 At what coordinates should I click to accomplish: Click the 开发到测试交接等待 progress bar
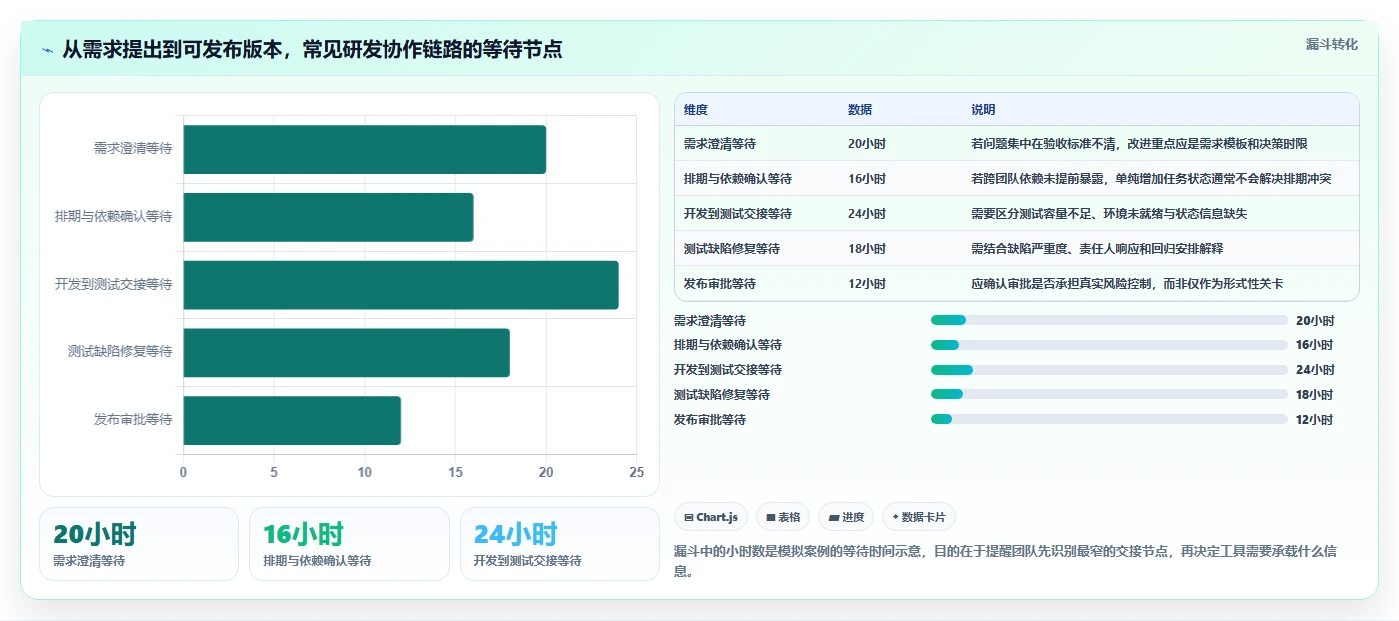coord(1109,370)
